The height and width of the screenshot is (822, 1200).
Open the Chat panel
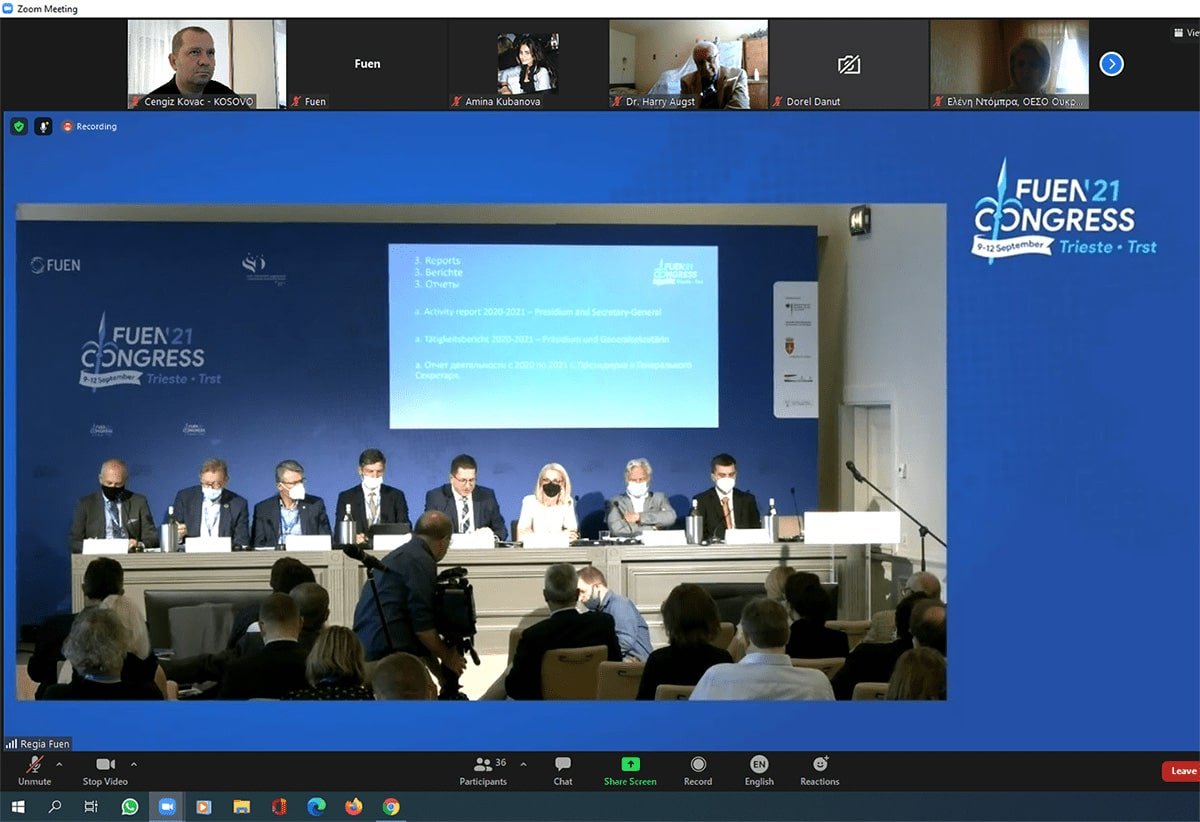coord(563,770)
